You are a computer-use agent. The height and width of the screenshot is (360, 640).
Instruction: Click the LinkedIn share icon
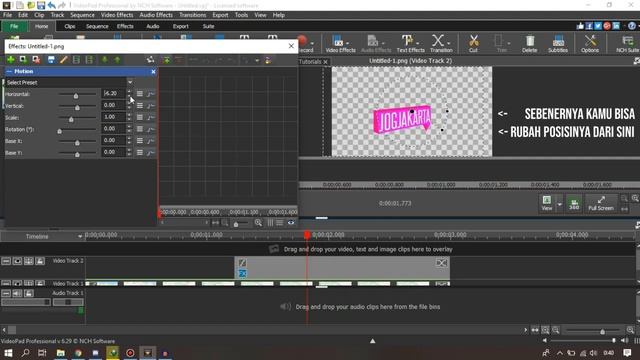[616, 26]
